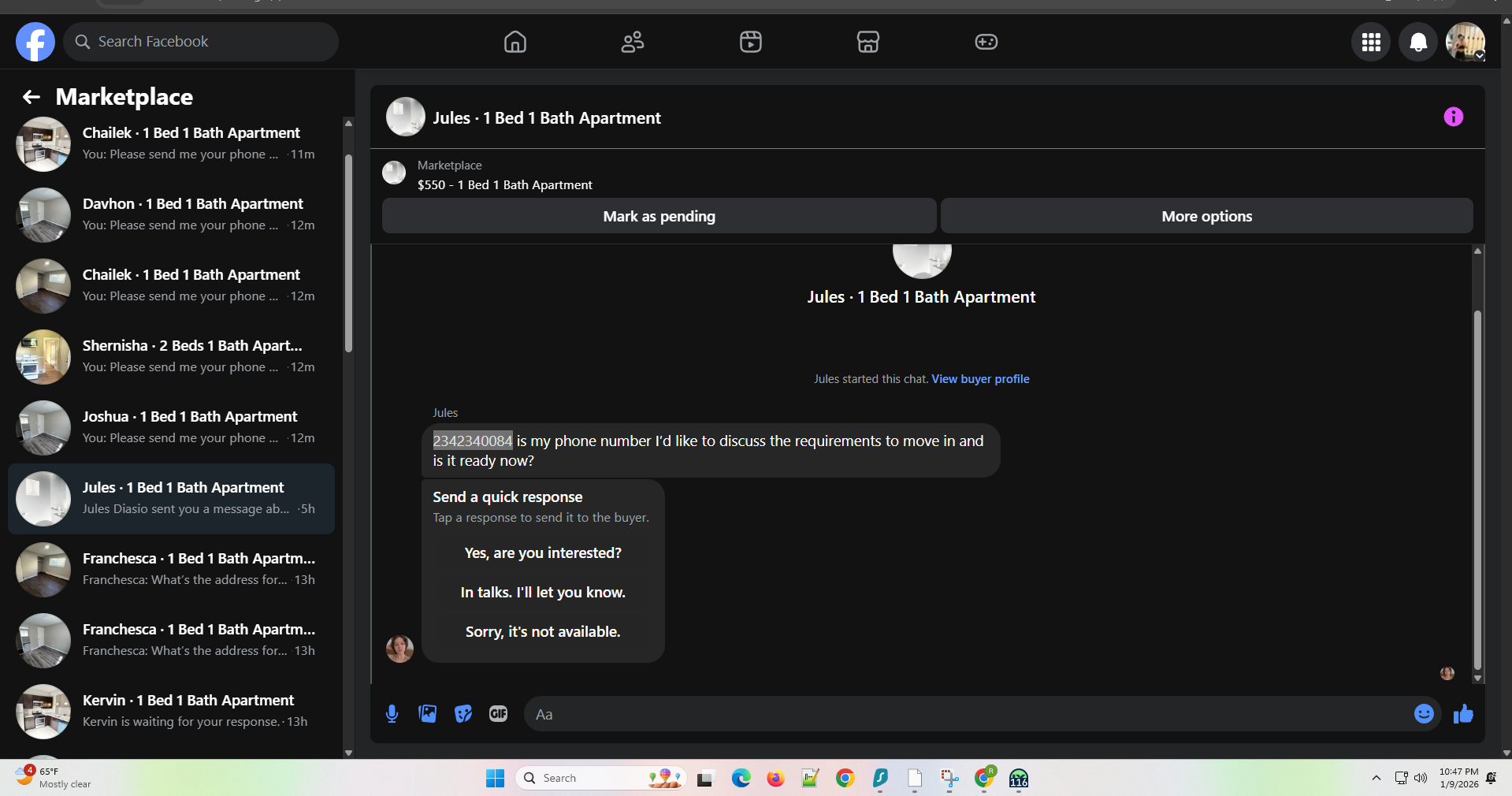Attach a photo with the image icon
This screenshot has width=1512, height=796.
(x=427, y=714)
